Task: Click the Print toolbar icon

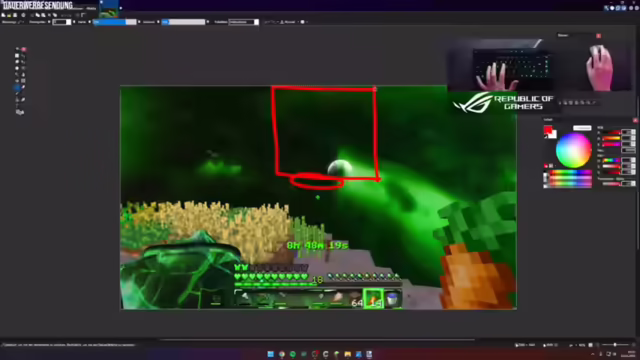Action: click(x=23, y=15)
